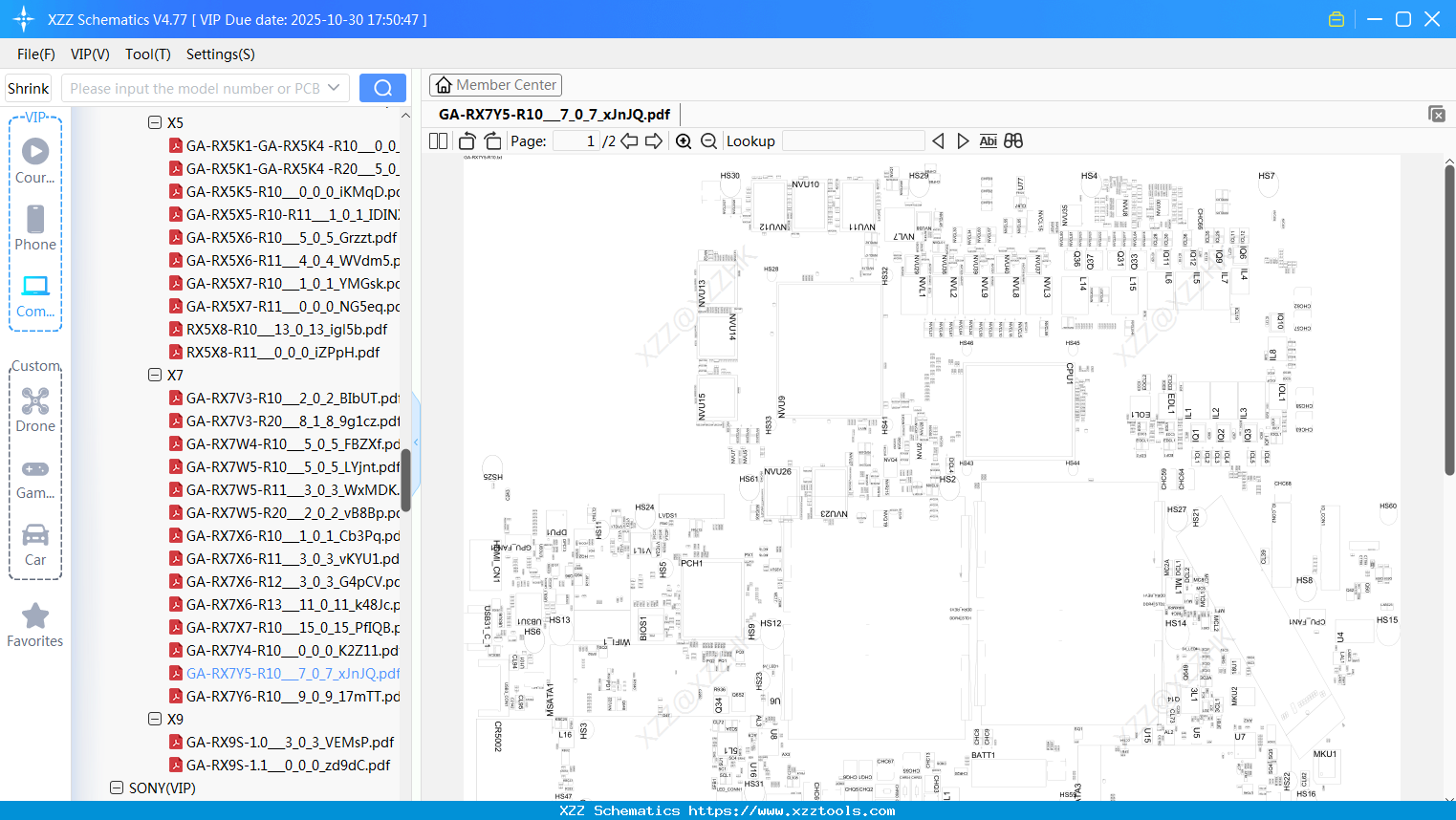The width and height of the screenshot is (1456, 820).
Task: Click the file tree vertical scrollbar thumb
Action: point(405,480)
